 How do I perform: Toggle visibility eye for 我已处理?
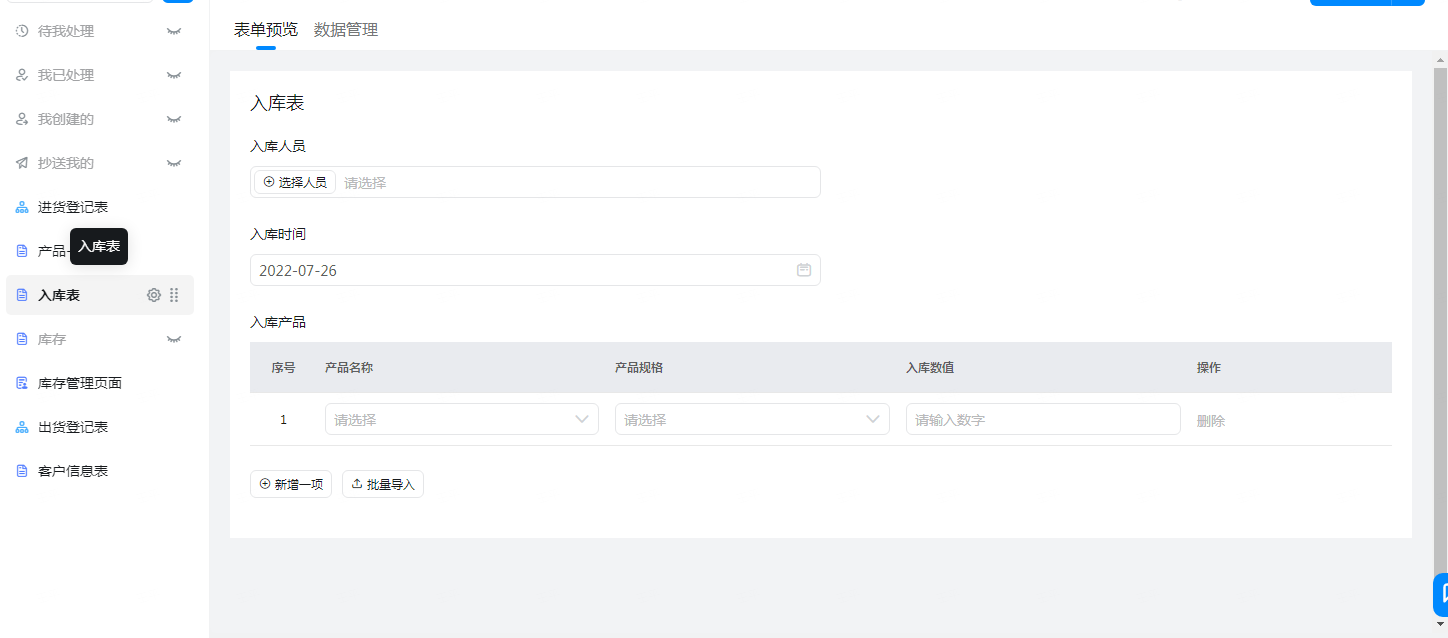tap(174, 75)
